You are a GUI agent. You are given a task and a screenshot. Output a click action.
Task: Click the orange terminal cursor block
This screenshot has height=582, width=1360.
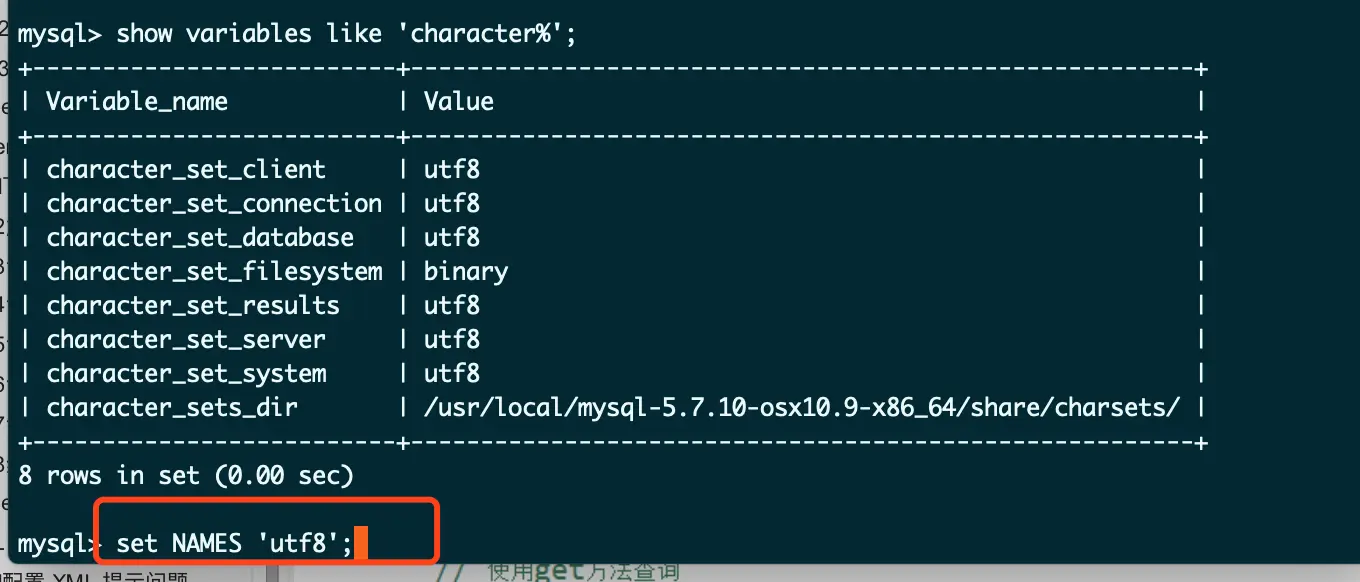pos(362,544)
